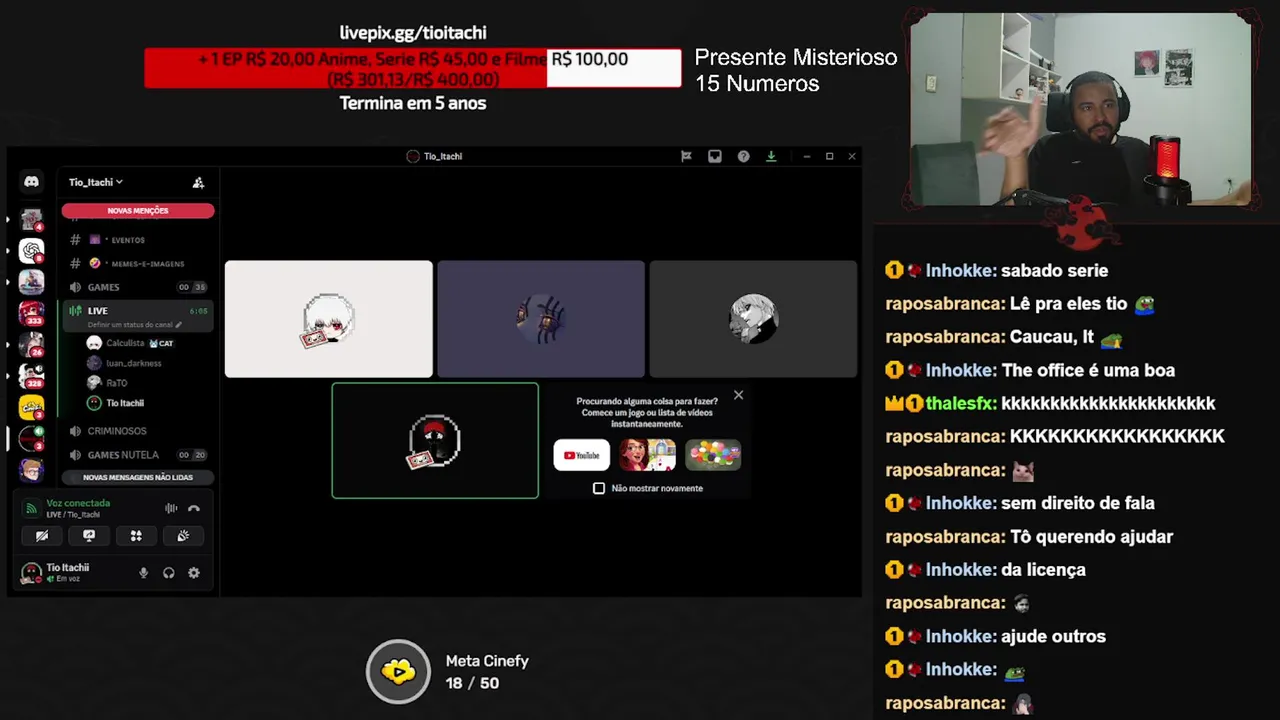Click chat message 'The office é uma boa'

point(1088,370)
